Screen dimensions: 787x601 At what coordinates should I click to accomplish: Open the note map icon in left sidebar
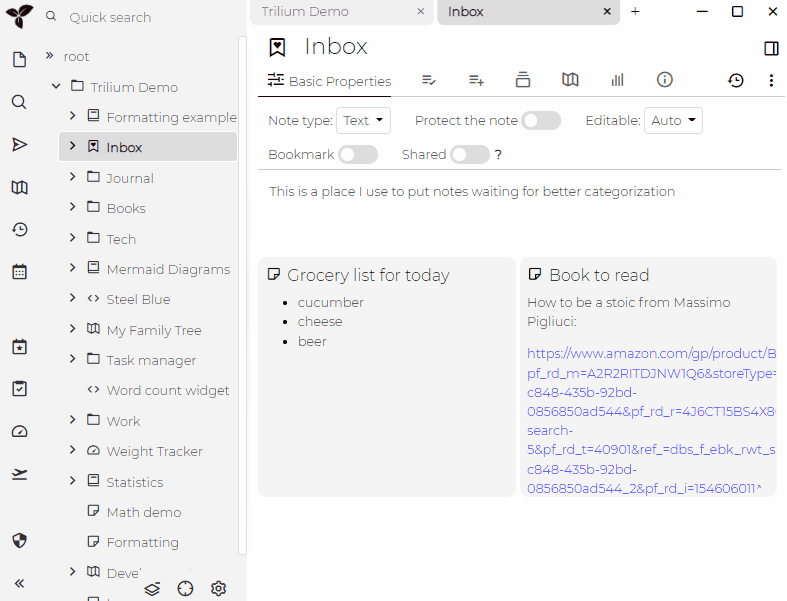coord(19,187)
